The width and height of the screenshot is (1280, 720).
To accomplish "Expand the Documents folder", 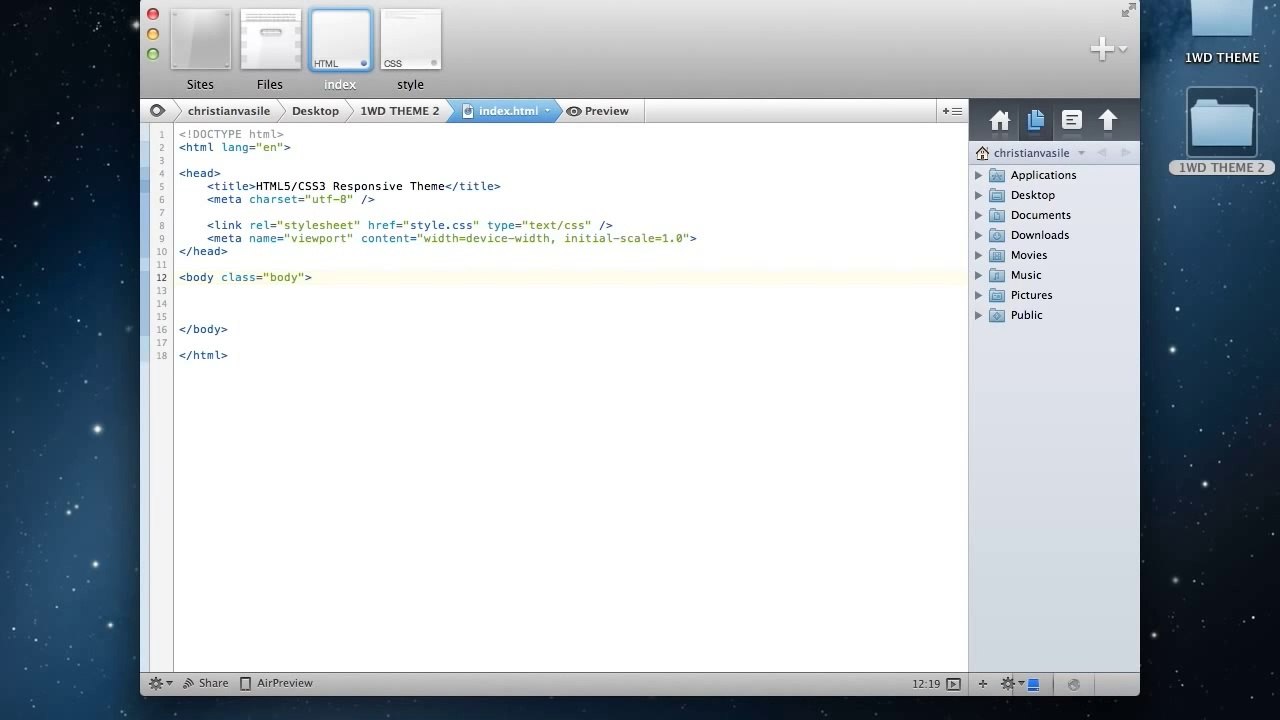I will (x=979, y=215).
